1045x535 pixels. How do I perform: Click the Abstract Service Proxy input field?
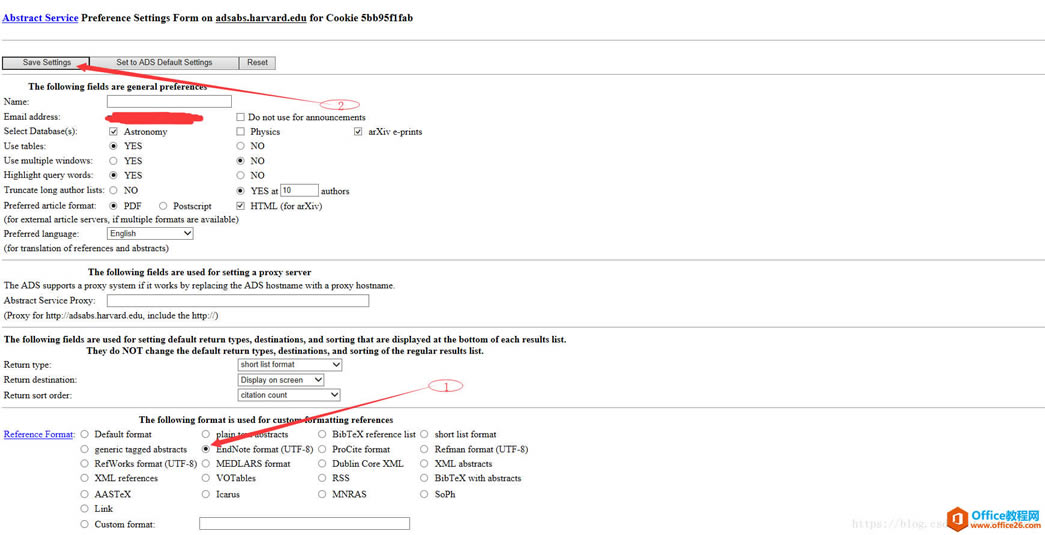(x=238, y=300)
